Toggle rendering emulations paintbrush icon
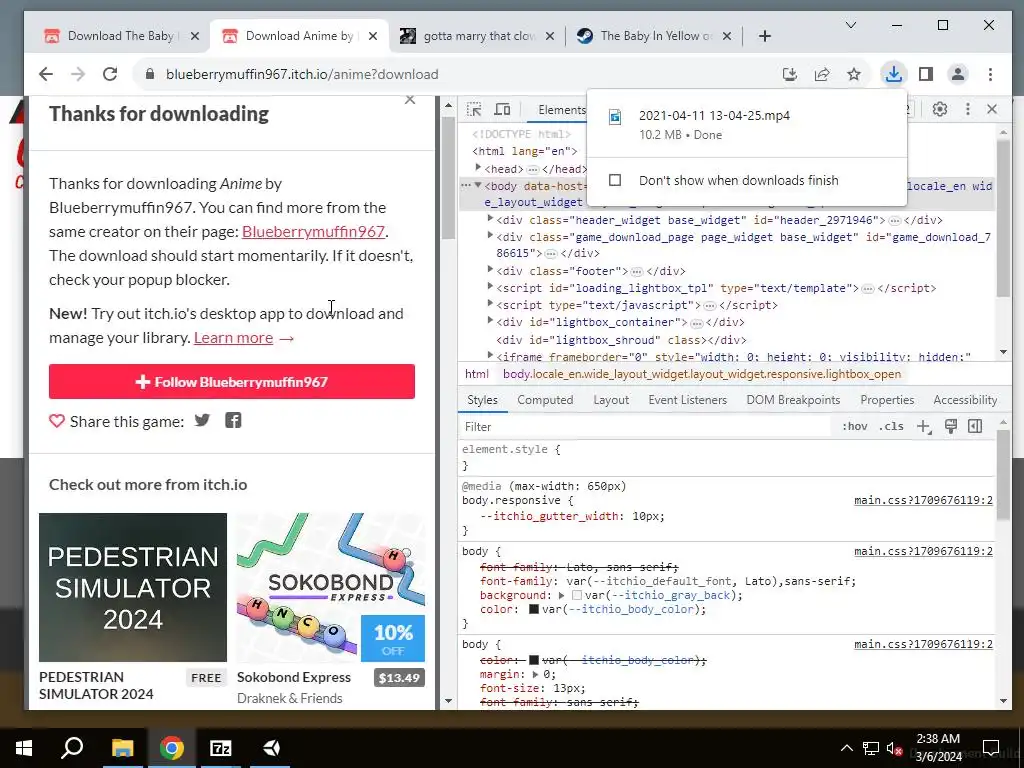1024x768 pixels. (x=950, y=427)
